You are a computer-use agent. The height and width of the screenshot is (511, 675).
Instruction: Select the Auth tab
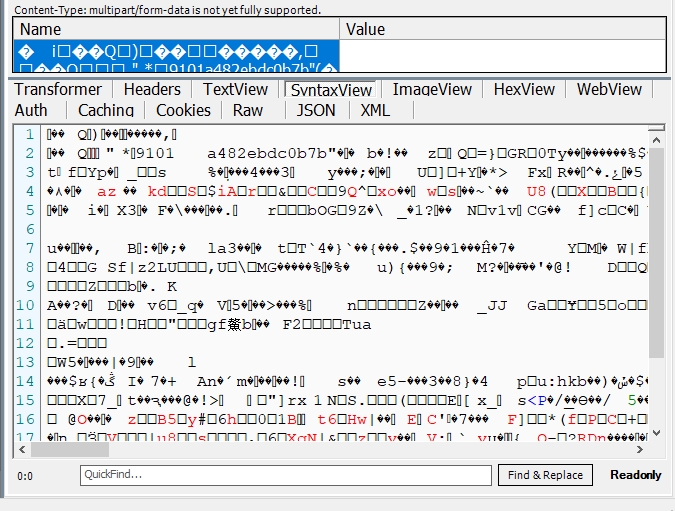[31, 110]
